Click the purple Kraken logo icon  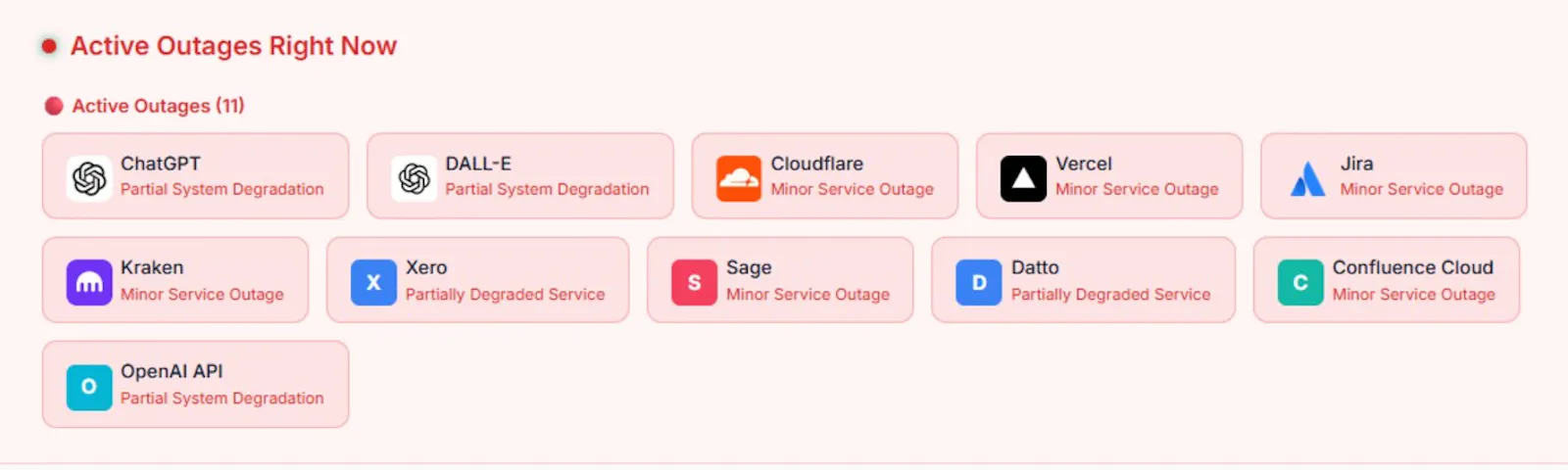point(89,282)
